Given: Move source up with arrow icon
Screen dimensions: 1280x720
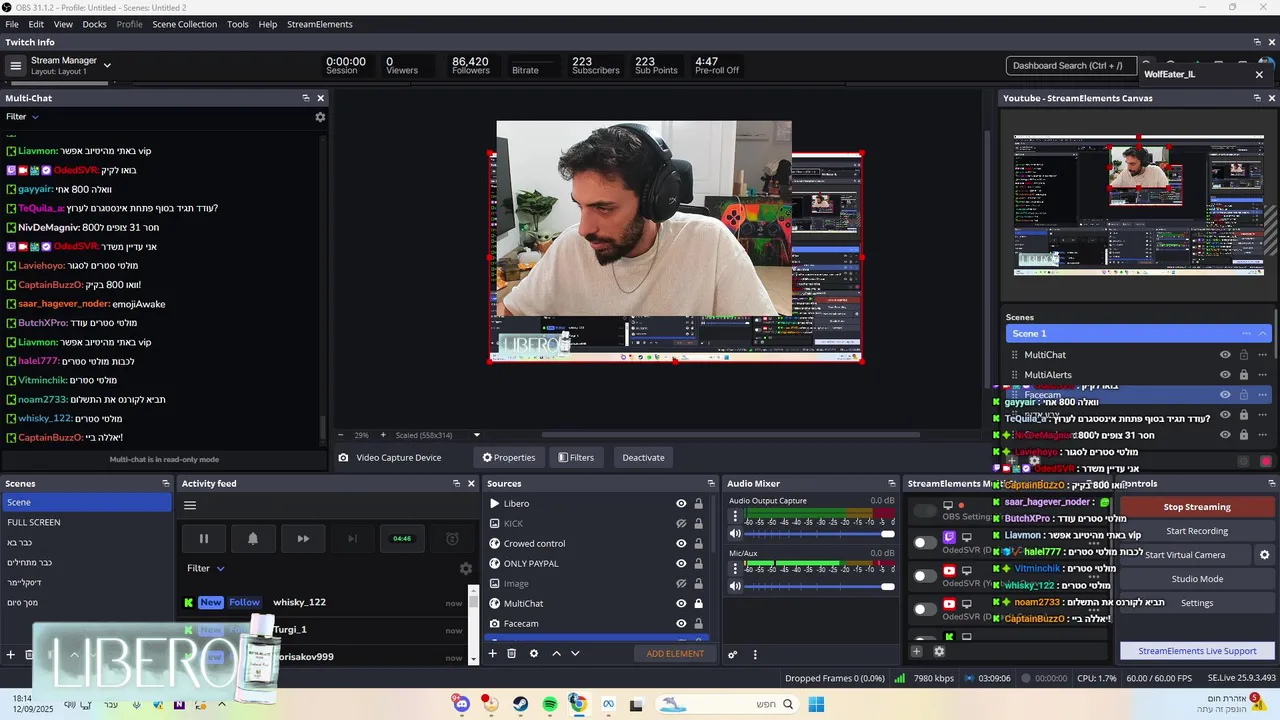Looking at the screenshot, I should pyautogui.click(x=556, y=653).
